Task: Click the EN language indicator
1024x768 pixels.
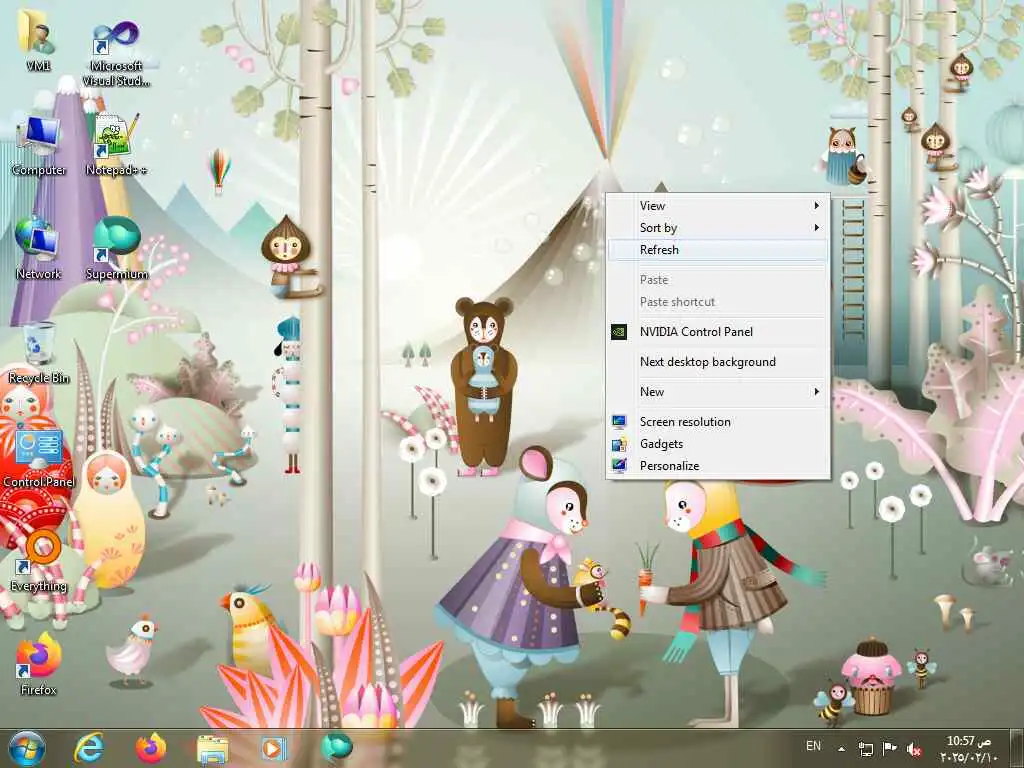Action: [x=813, y=746]
